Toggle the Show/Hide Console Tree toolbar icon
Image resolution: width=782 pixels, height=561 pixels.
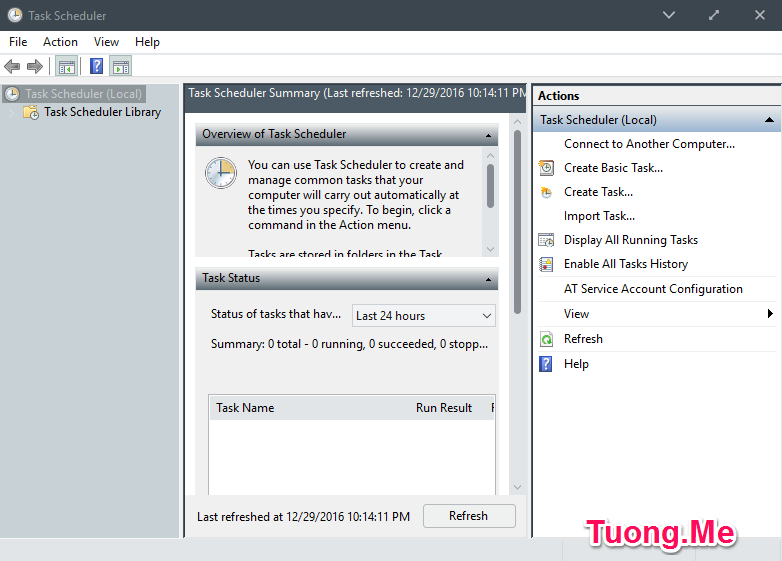coord(66,66)
